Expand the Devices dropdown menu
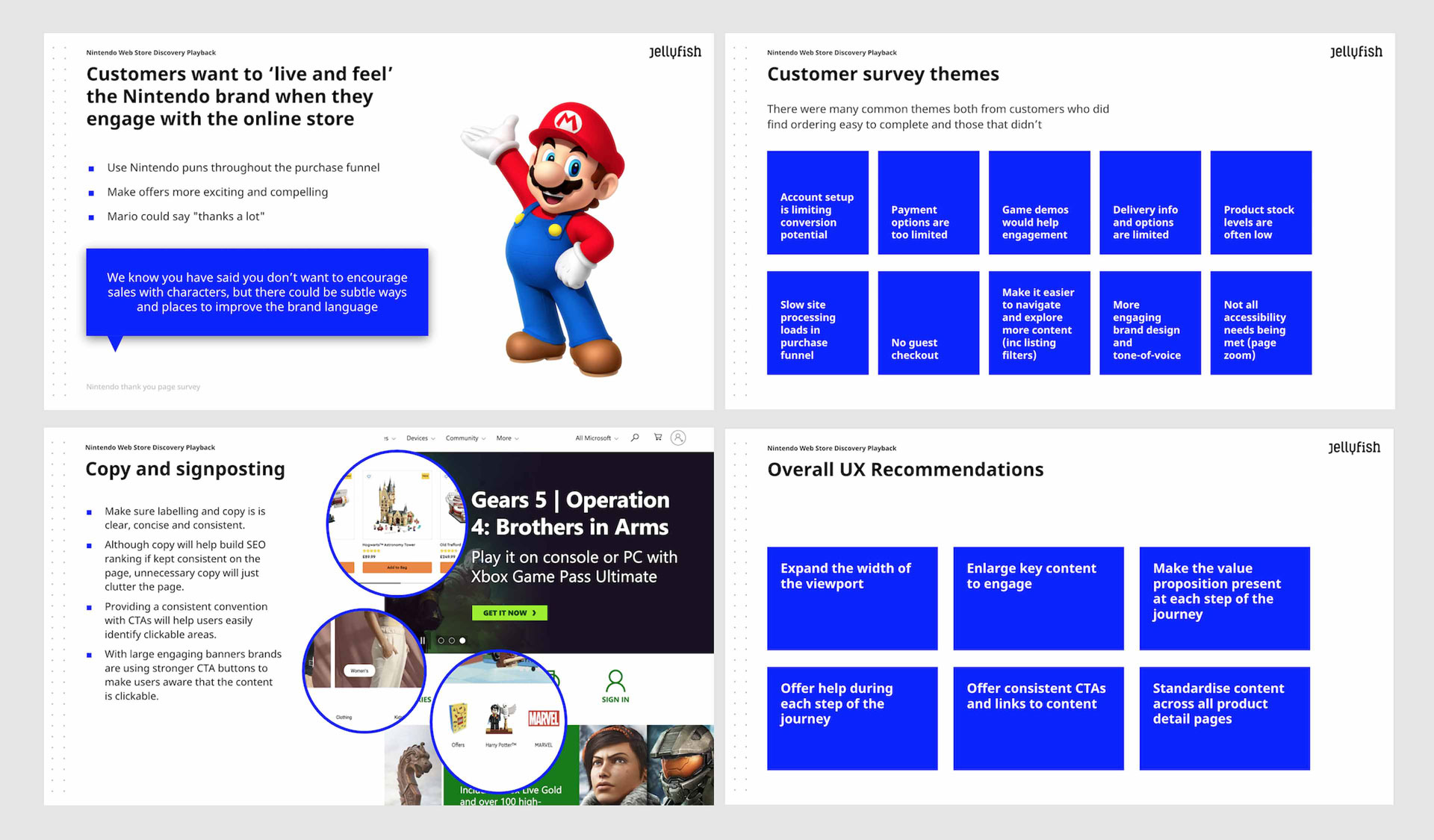This screenshot has height=840, width=1434. [420, 438]
